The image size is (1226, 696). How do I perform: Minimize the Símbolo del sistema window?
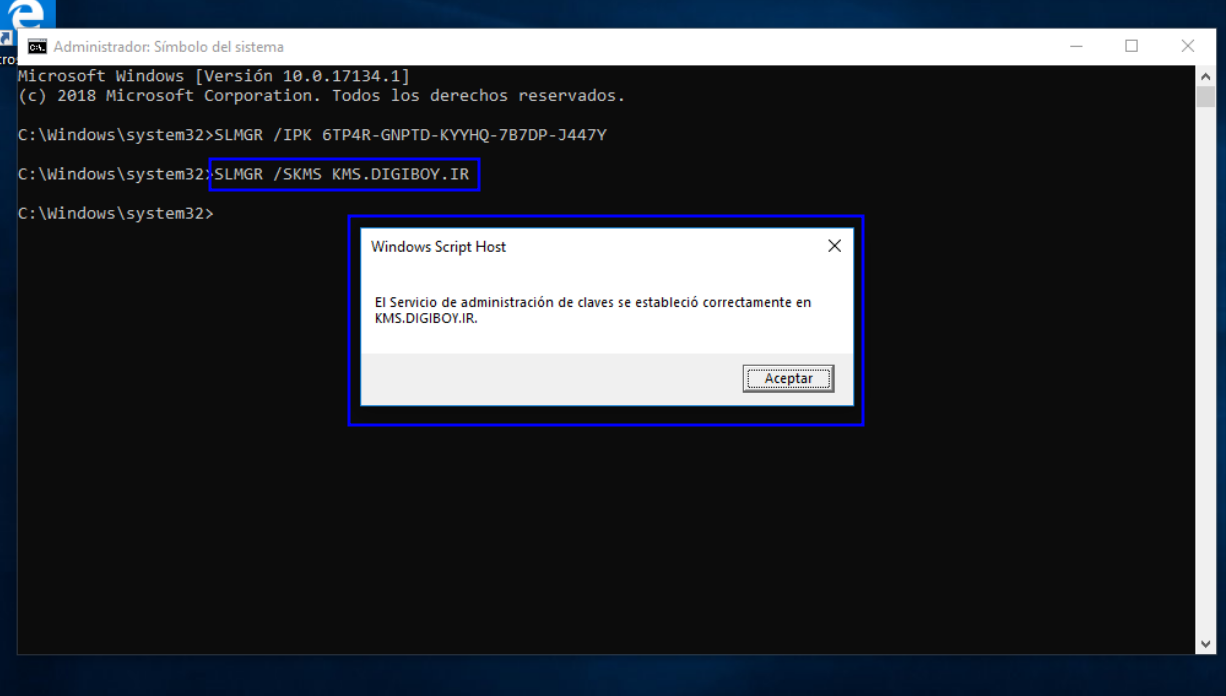point(1076,46)
